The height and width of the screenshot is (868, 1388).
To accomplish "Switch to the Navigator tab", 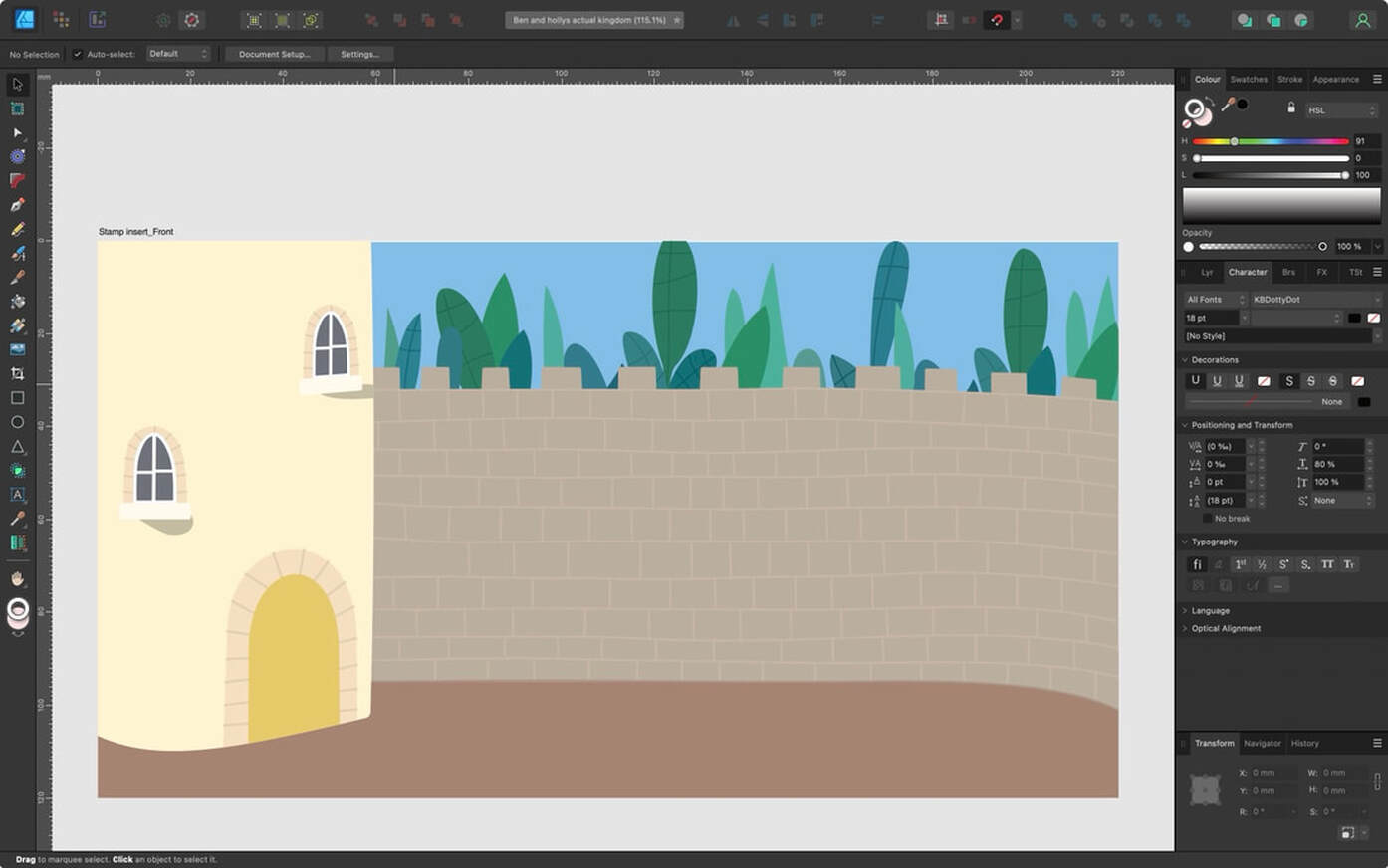I will pyautogui.click(x=1263, y=743).
